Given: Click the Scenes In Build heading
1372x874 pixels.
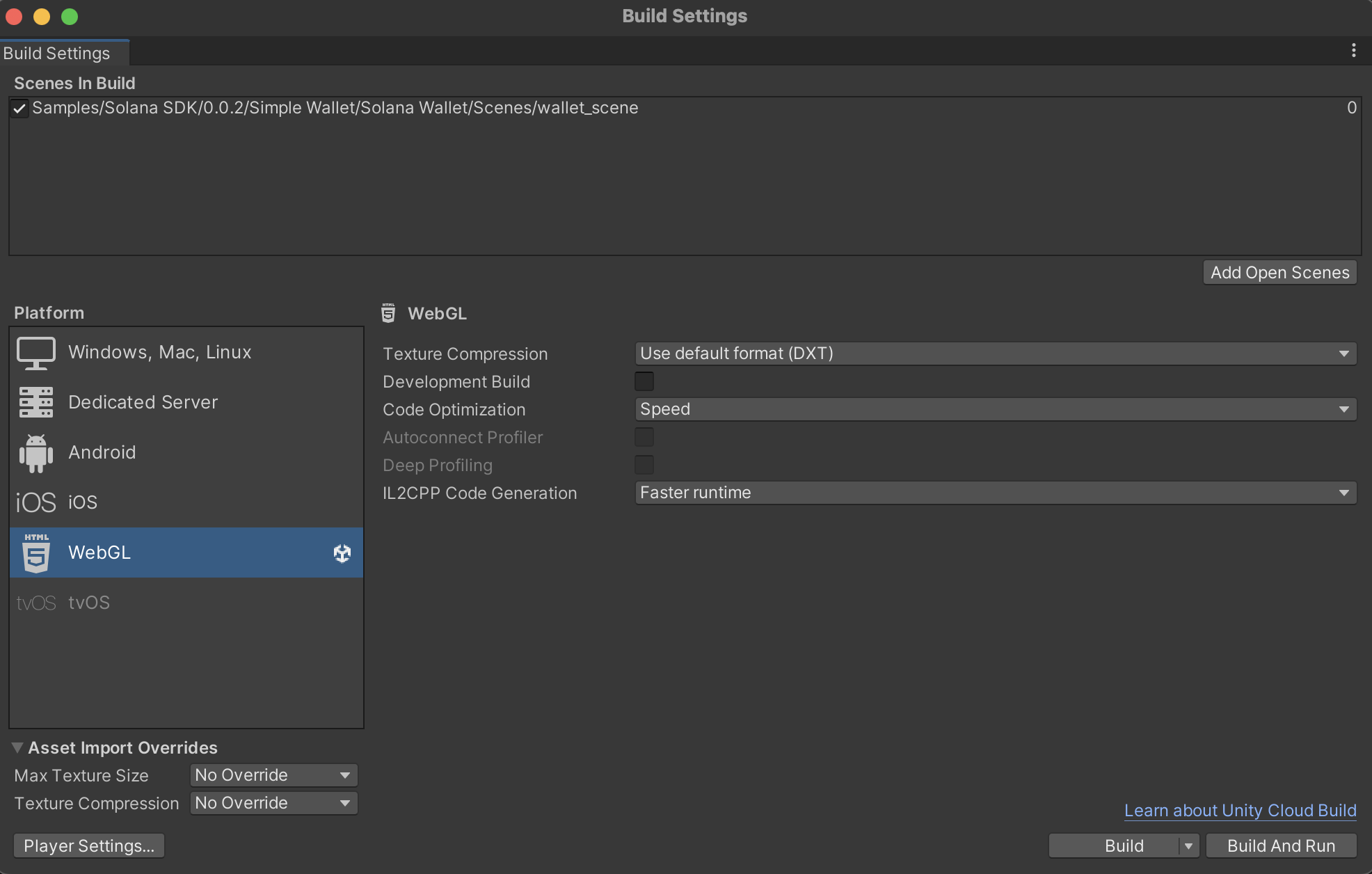Looking at the screenshot, I should 74,84.
